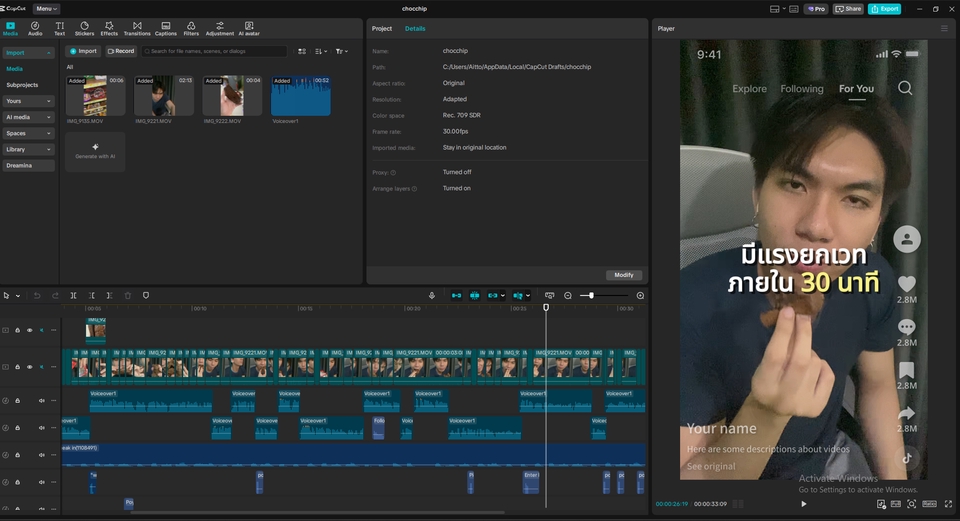Click the undo arrow in timeline toolbar
The width and height of the screenshot is (960, 521).
coord(38,296)
